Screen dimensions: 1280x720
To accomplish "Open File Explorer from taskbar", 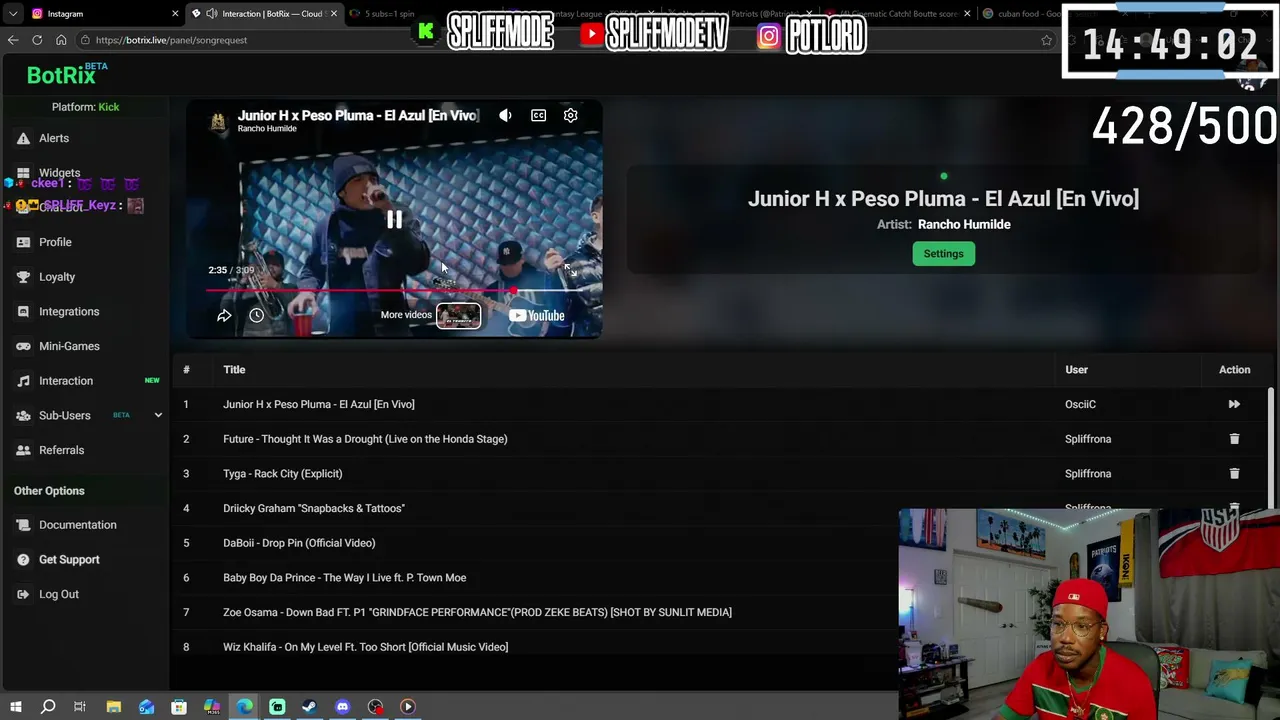I will coord(114,707).
